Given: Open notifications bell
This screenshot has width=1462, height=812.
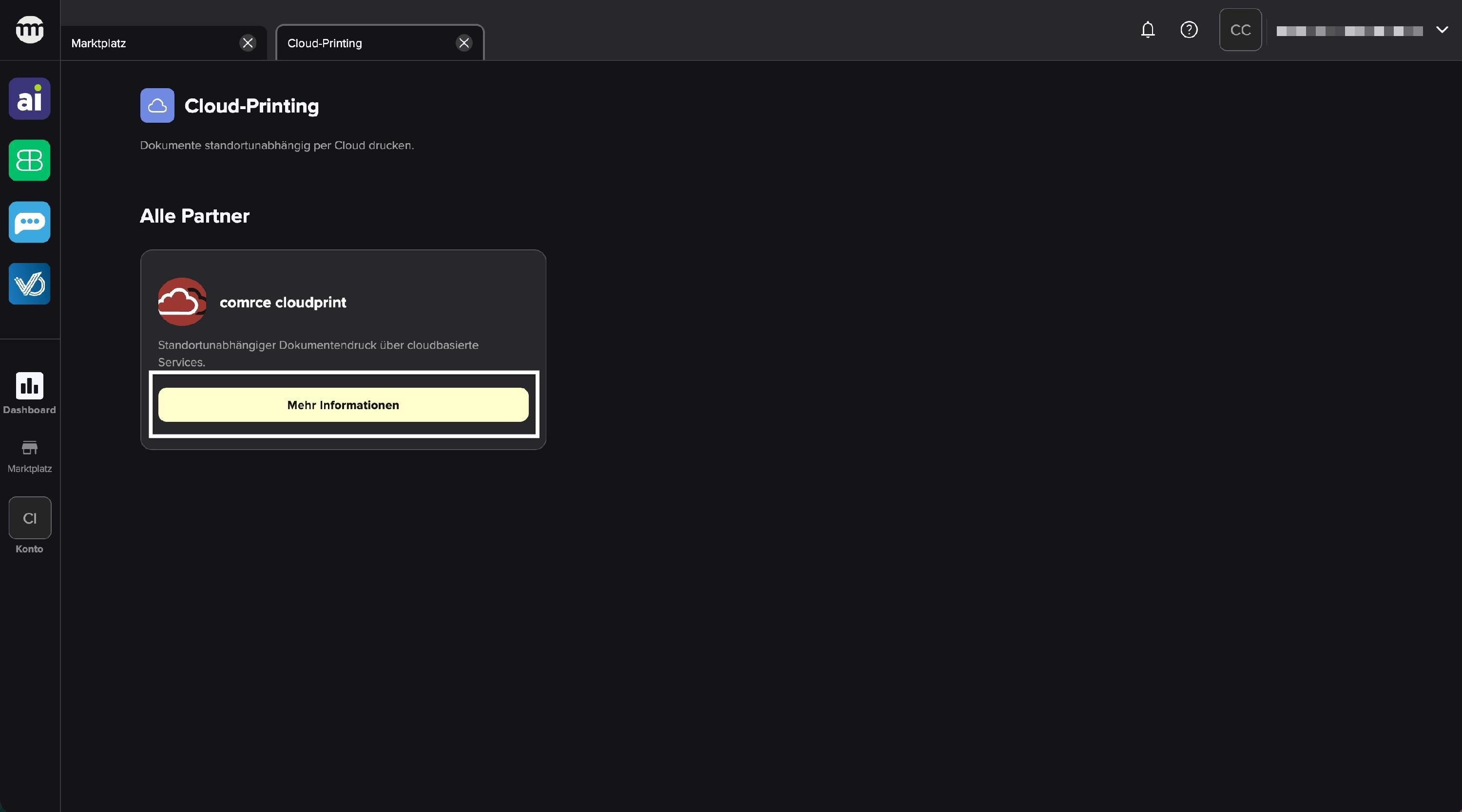Looking at the screenshot, I should point(1148,30).
